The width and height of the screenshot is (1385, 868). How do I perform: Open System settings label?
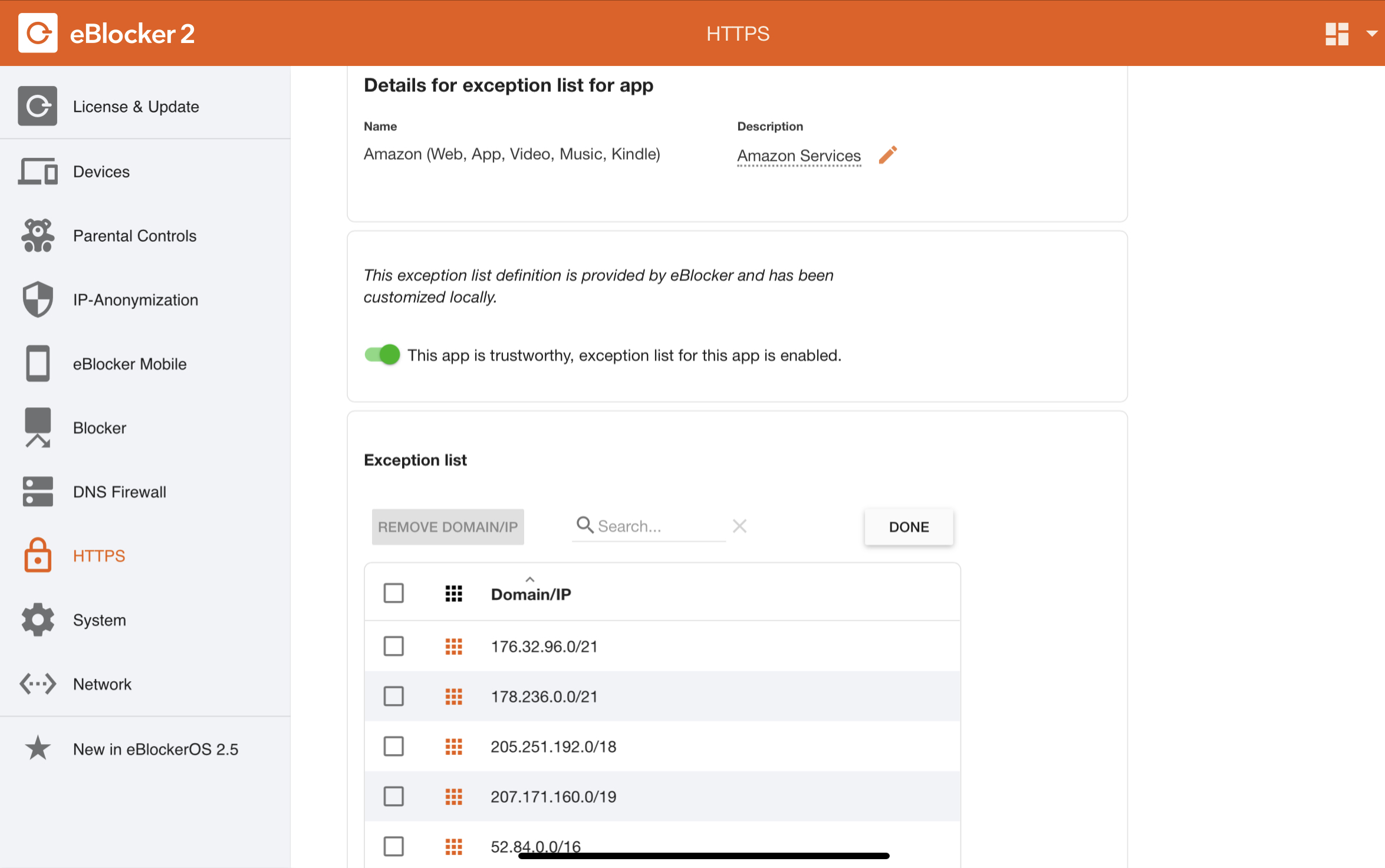100,621
